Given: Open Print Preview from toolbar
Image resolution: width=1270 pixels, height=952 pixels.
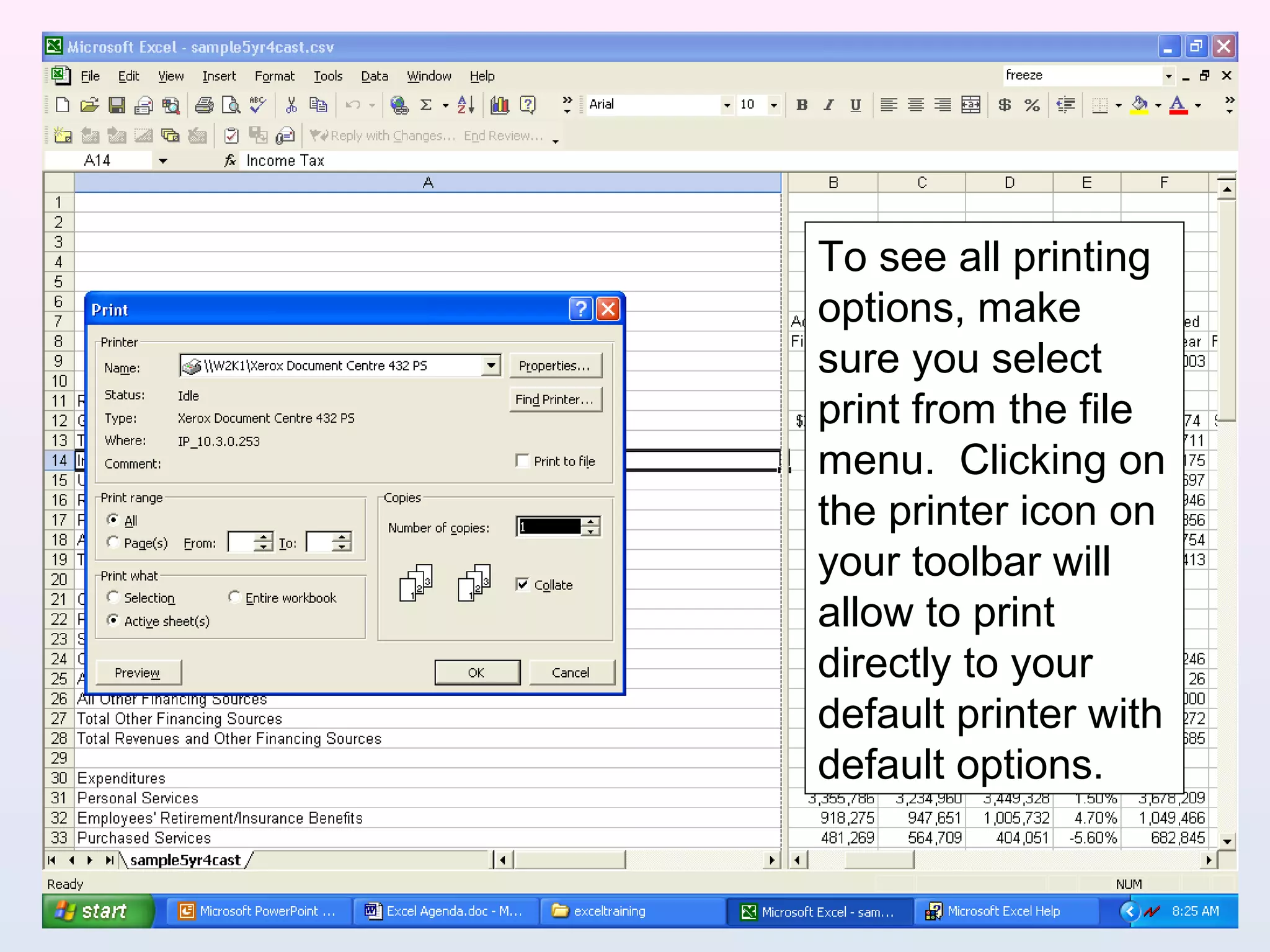Looking at the screenshot, I should (x=231, y=105).
